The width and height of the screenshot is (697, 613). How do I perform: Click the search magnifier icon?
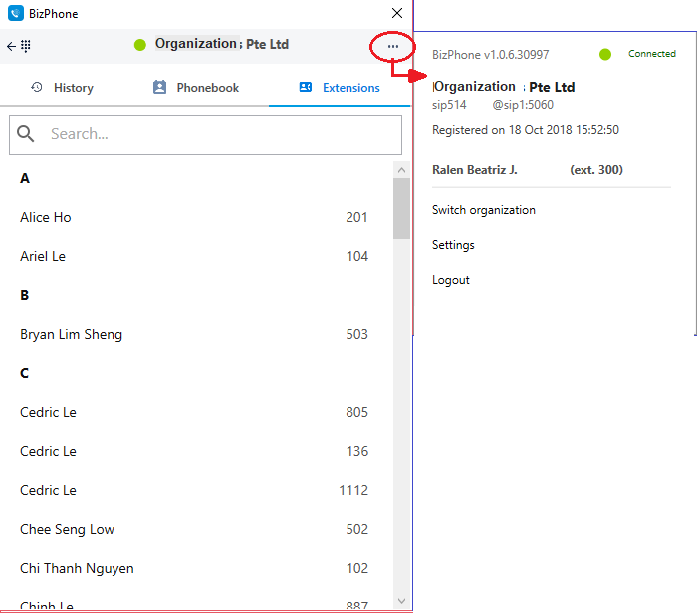pos(25,134)
